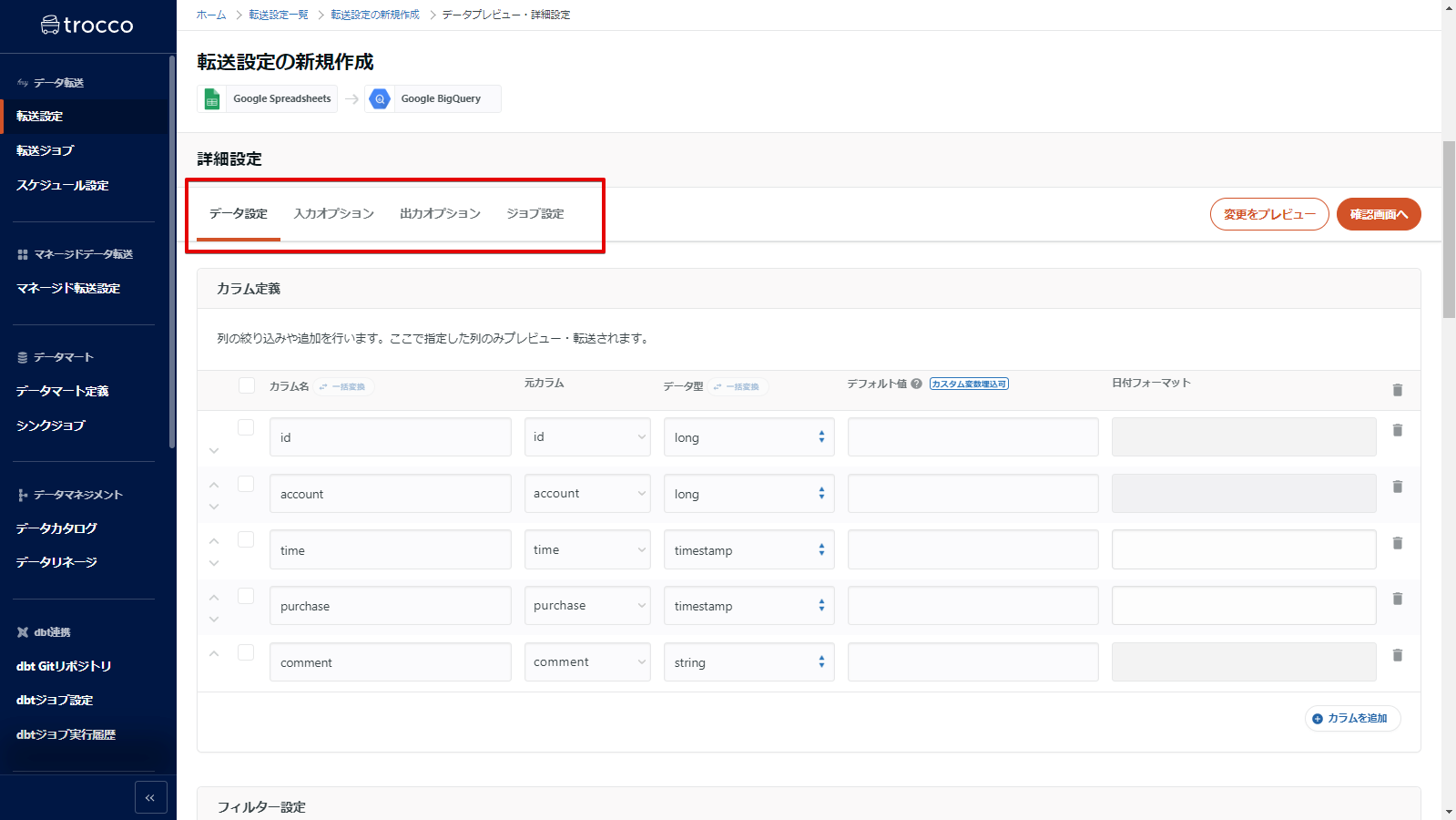
Task: Click the Google Spreadsheets source icon
Action: pos(212,99)
